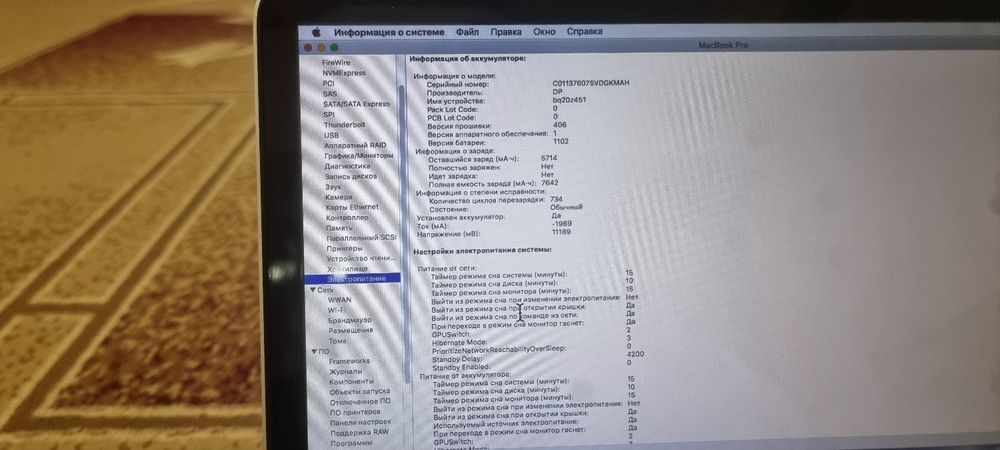Collapse the ПО section
Screen dimensions: 1000x450
(x=314, y=351)
